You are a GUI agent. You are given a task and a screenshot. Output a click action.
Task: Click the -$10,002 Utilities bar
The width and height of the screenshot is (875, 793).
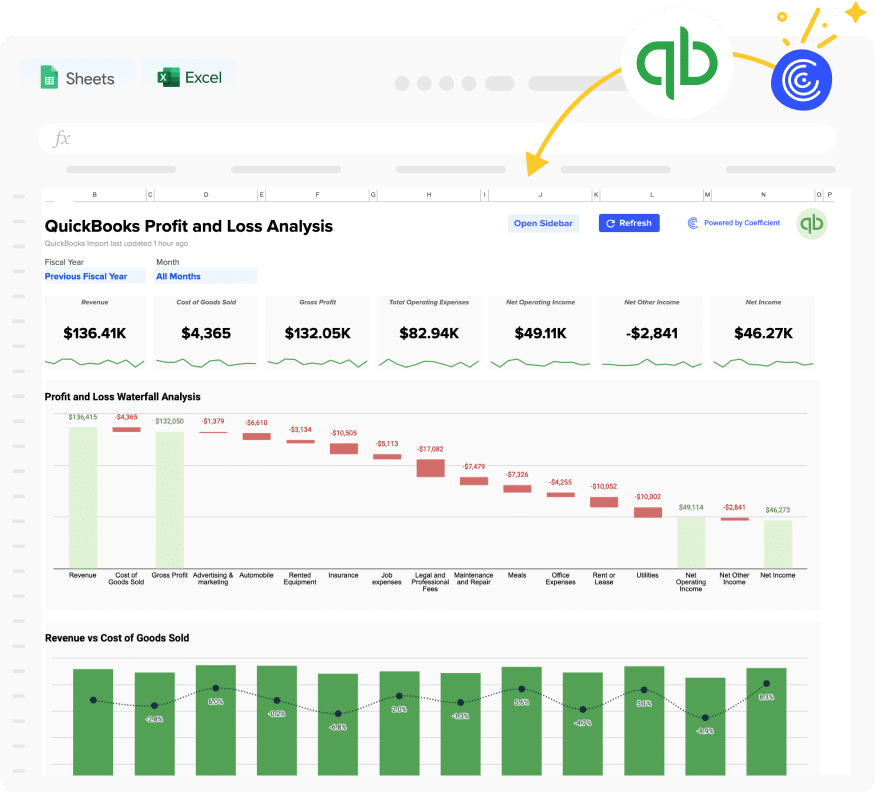pos(647,512)
